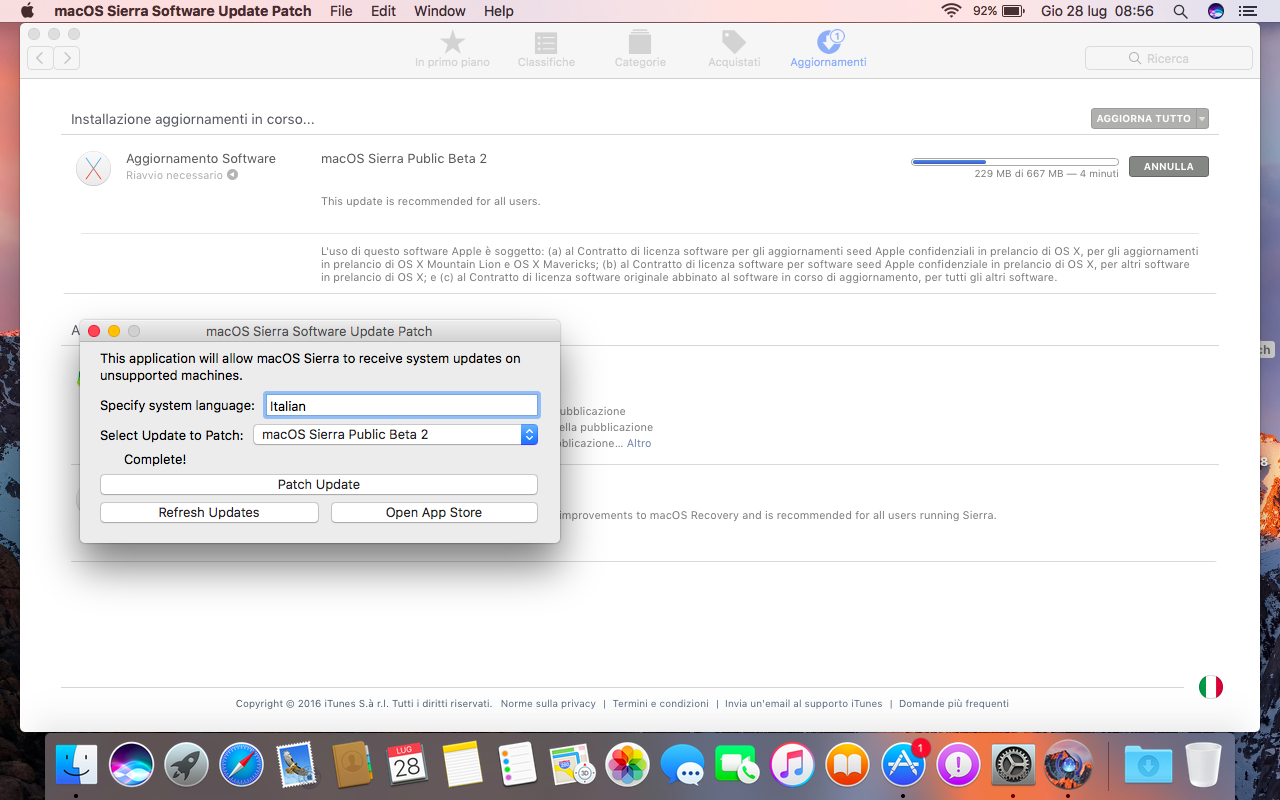
Task: Click the macOS Sierra download progress bar
Action: [x=1015, y=161]
